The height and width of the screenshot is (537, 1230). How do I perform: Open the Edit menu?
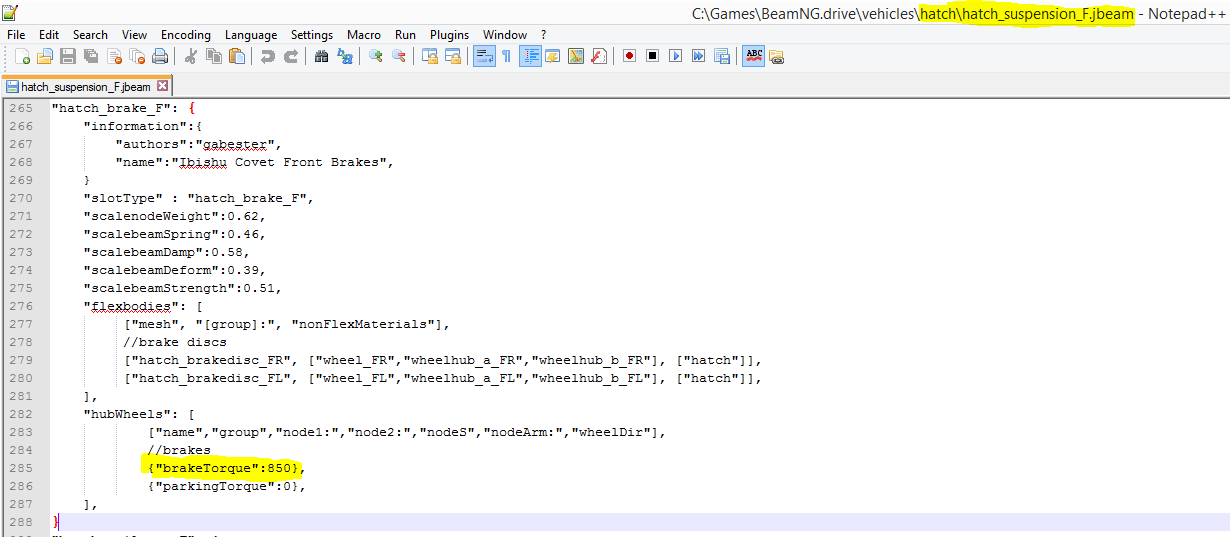[48, 34]
